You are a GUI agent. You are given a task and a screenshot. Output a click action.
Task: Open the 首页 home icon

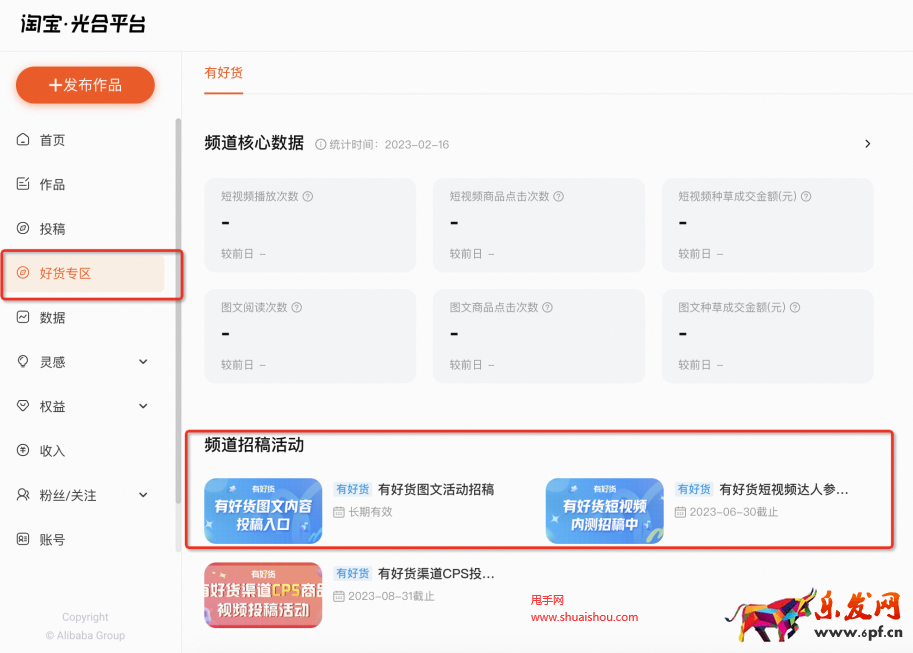click(23, 140)
